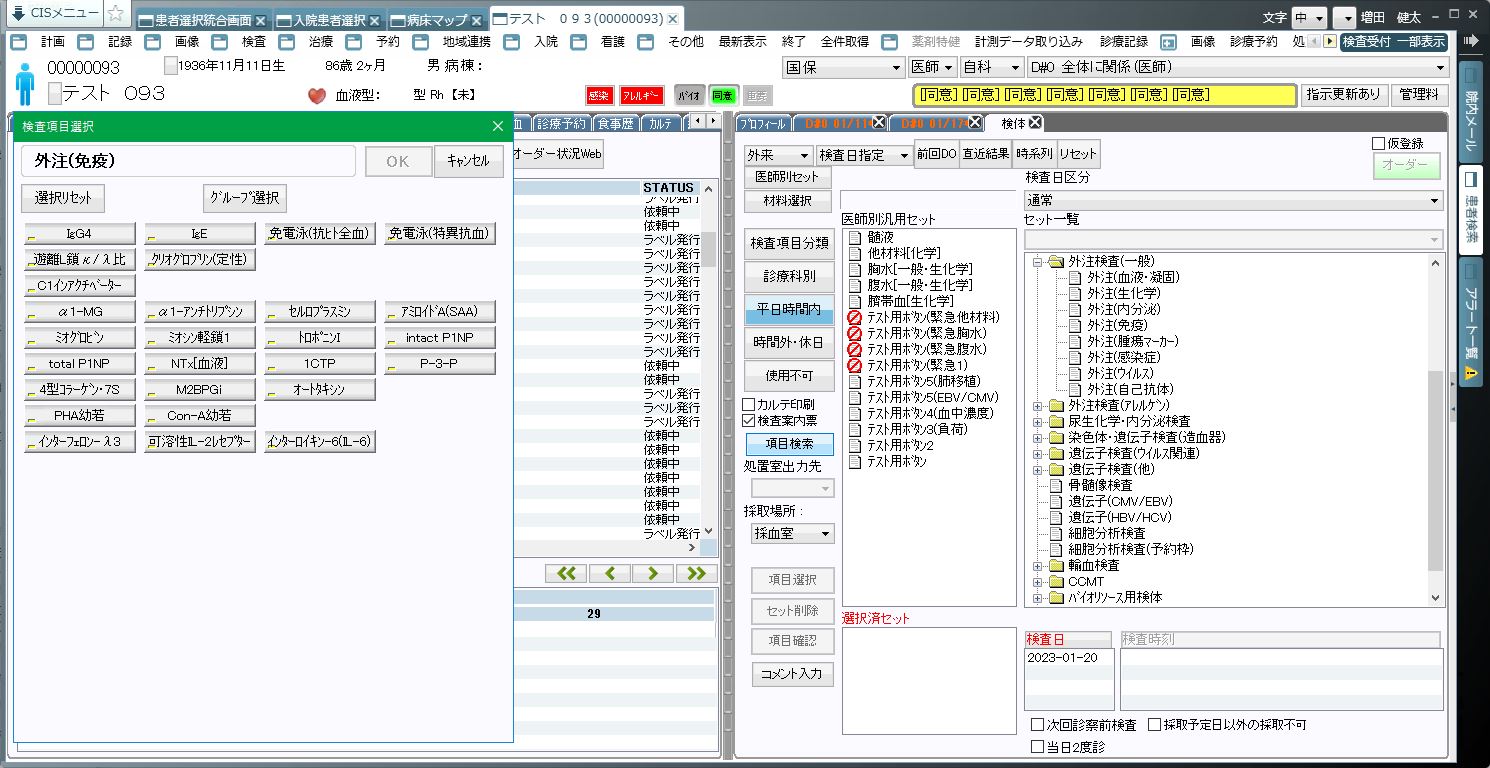The image size is (1490, 768).
Task: Open the 食事歴 tab
Action: click(x=615, y=124)
